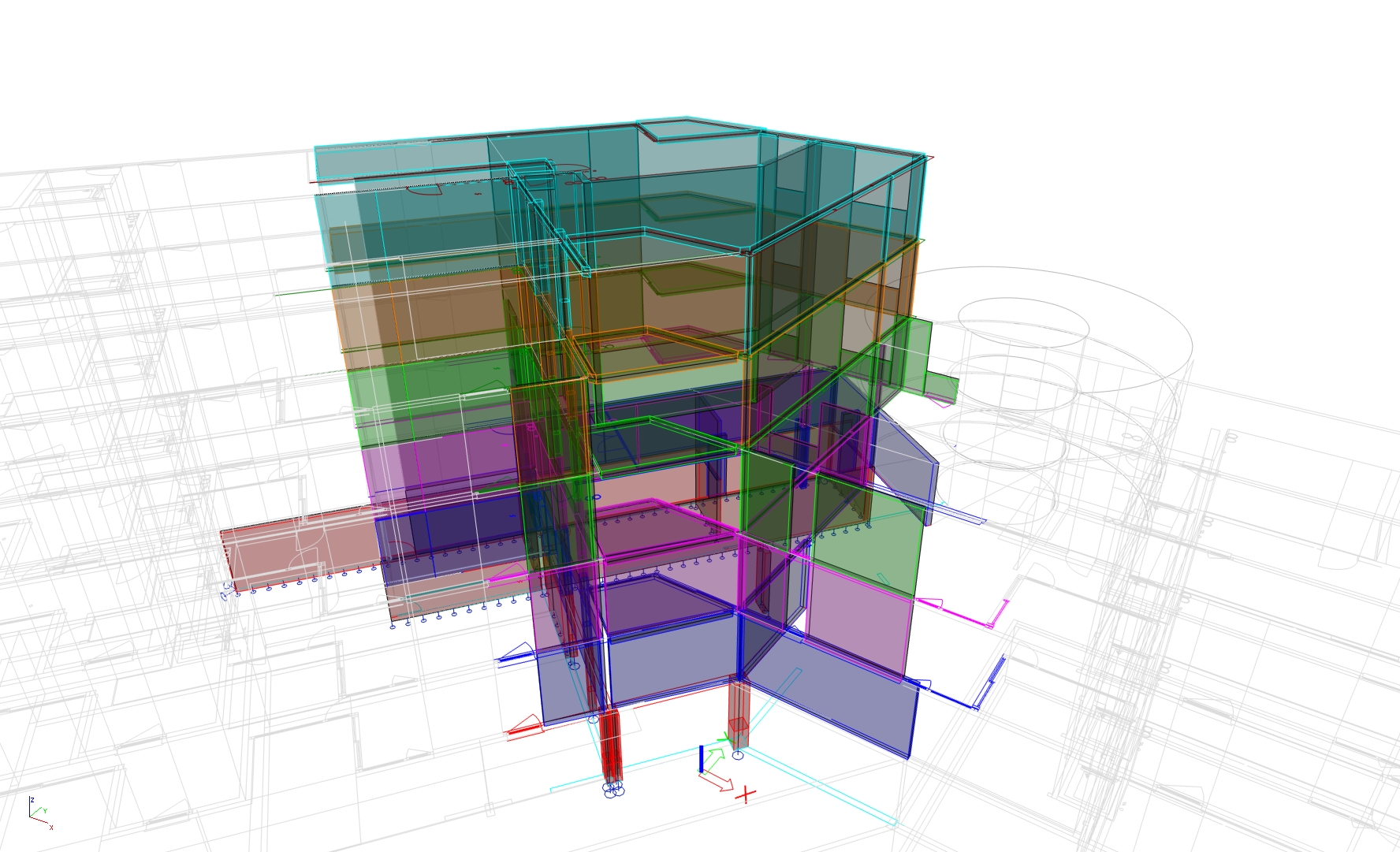Click the thick blue Z-axis bar of the gizmo
Image resolution: width=1400 pixels, height=852 pixels.
[701, 759]
